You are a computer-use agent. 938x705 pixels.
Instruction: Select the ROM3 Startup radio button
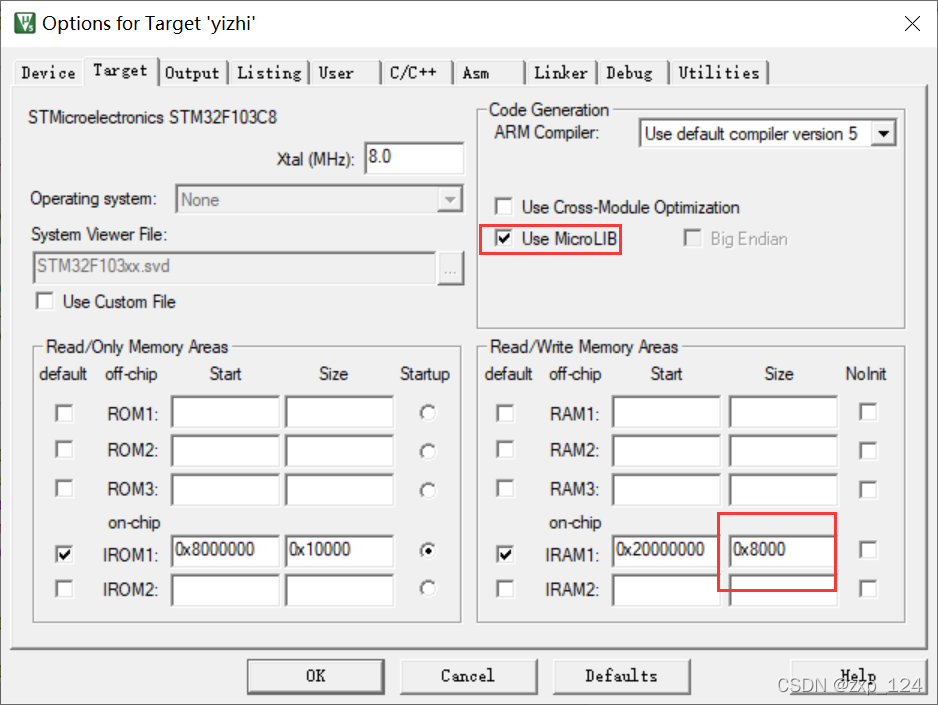click(x=427, y=490)
